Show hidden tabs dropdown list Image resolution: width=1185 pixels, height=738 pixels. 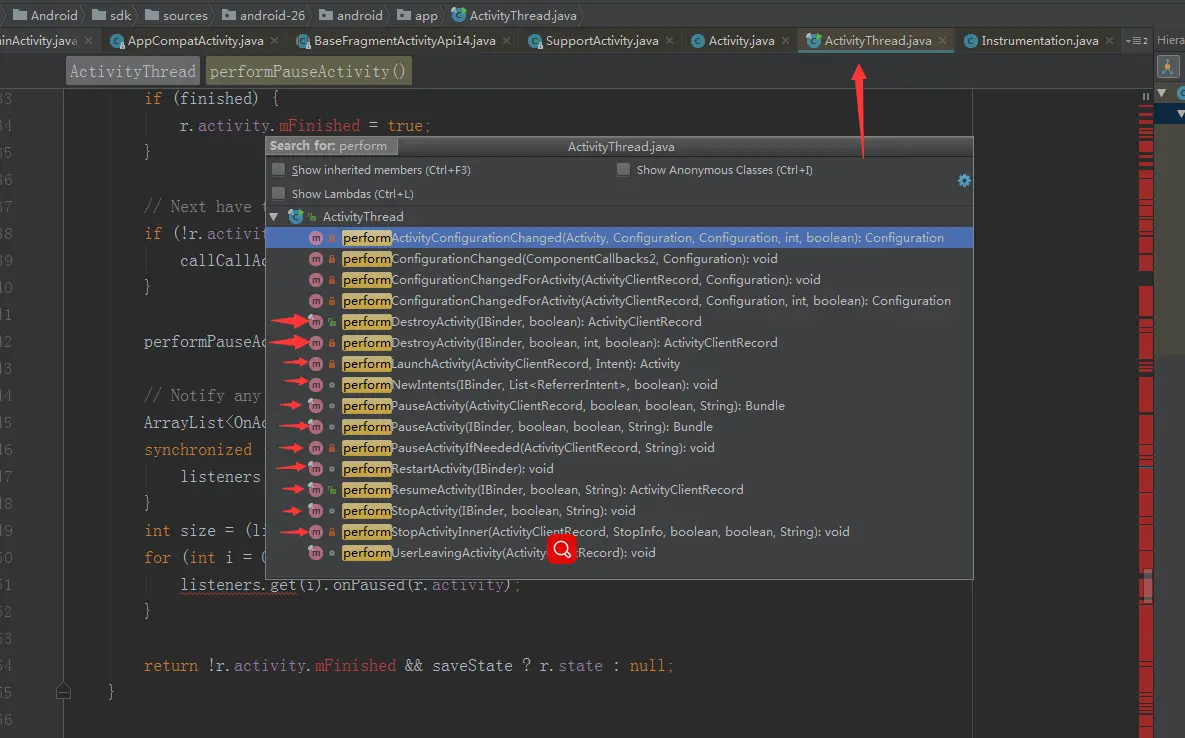pyautogui.click(x=1137, y=41)
